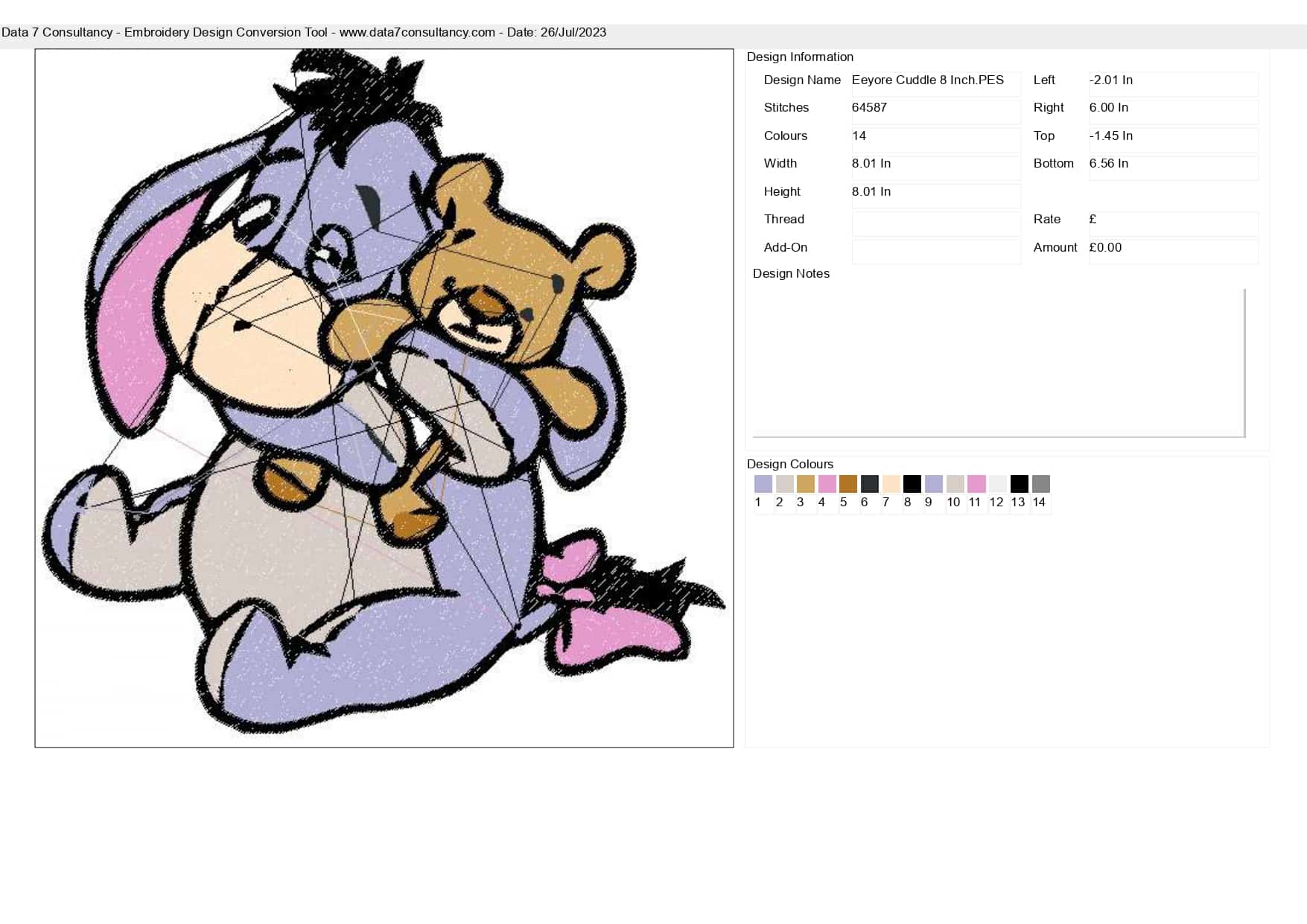Click the empty Thread field

click(936, 223)
